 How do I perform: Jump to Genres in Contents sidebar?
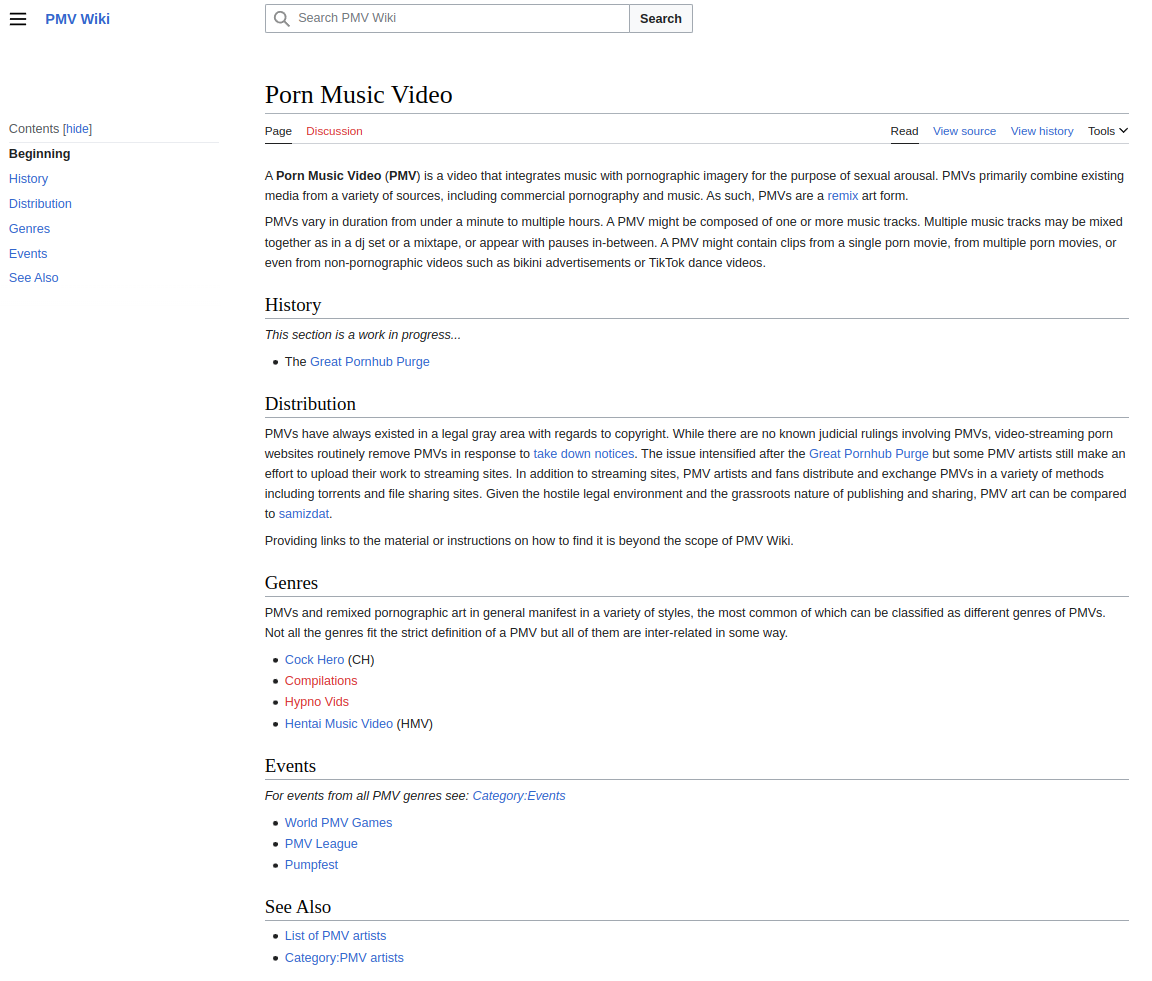tap(29, 229)
